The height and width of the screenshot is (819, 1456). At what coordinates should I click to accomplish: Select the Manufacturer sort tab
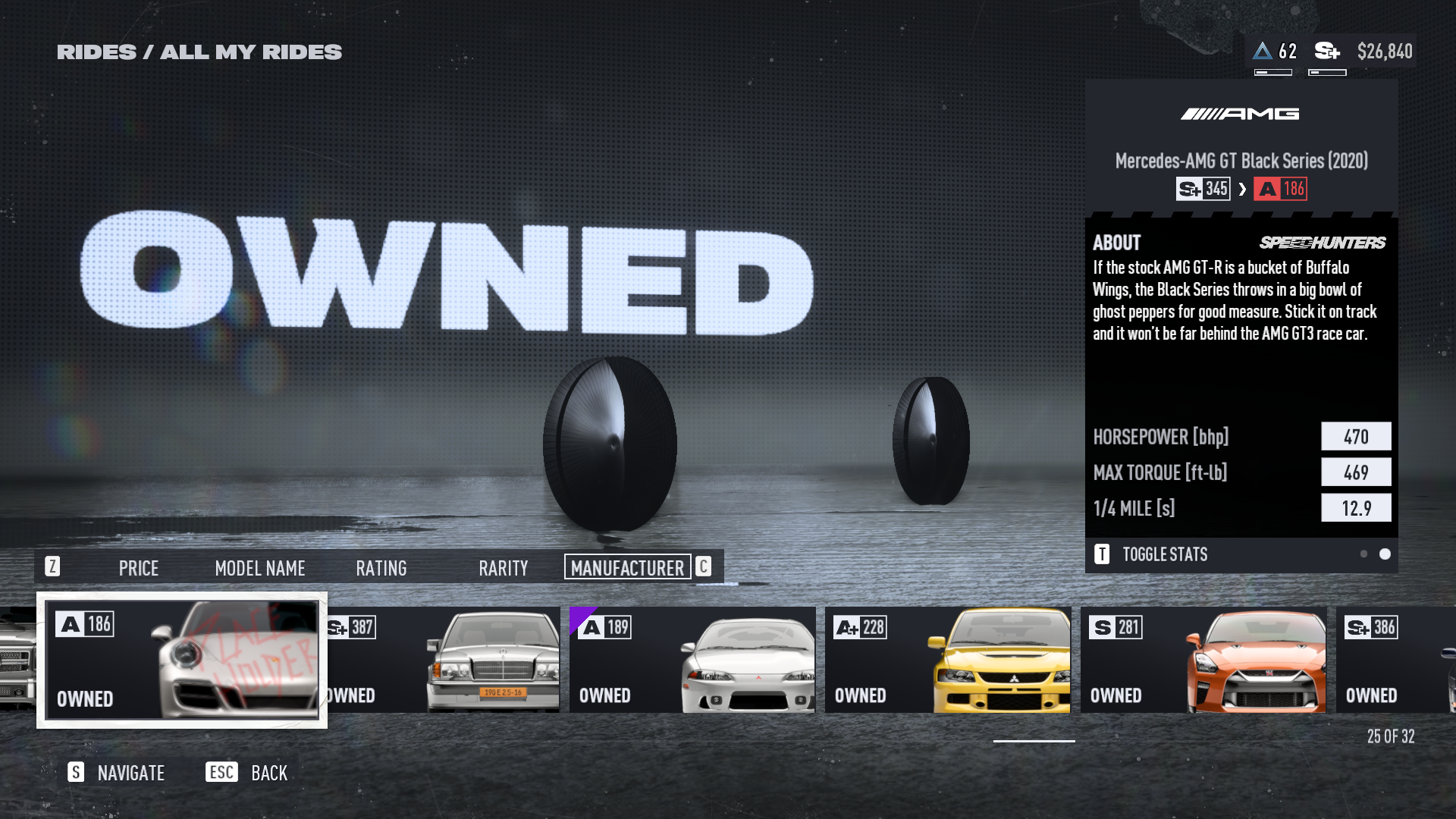pos(628,567)
